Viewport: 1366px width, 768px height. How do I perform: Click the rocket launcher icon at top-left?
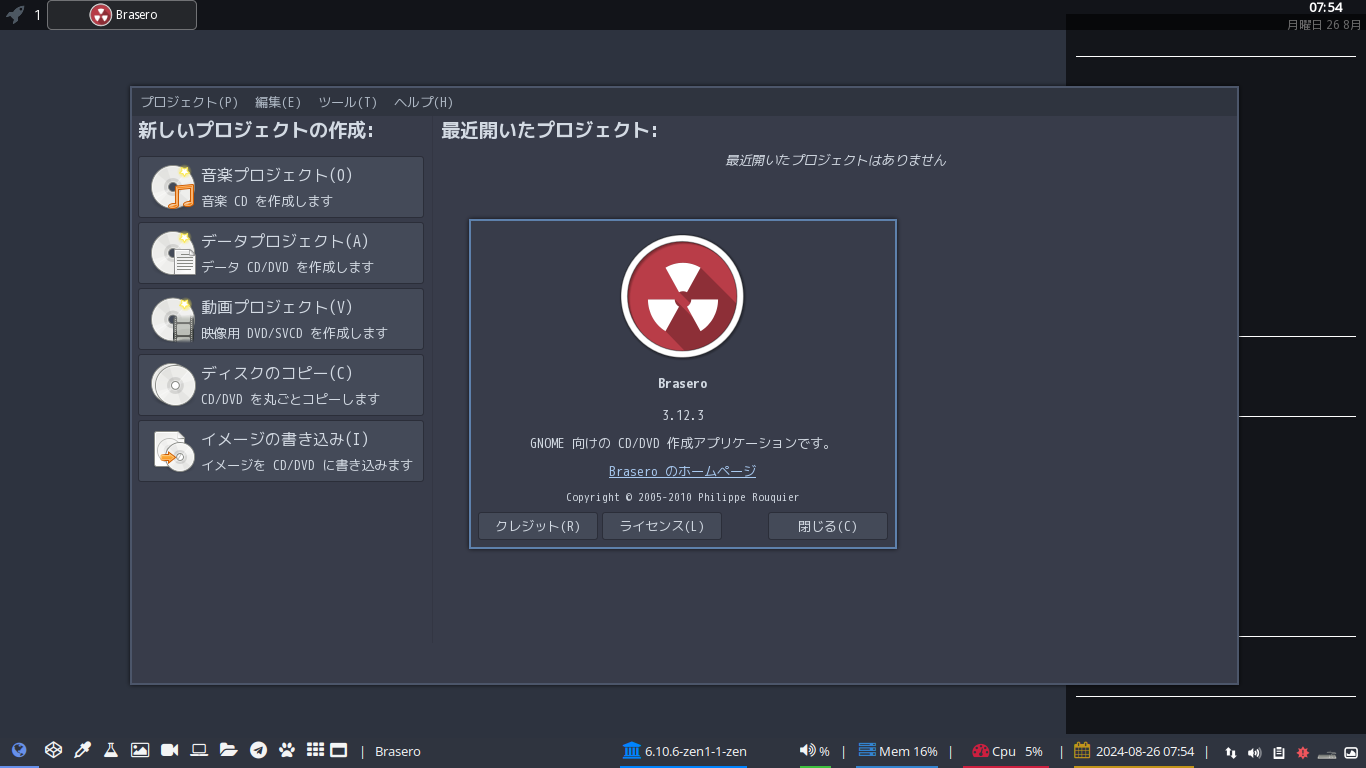pyautogui.click(x=15, y=15)
